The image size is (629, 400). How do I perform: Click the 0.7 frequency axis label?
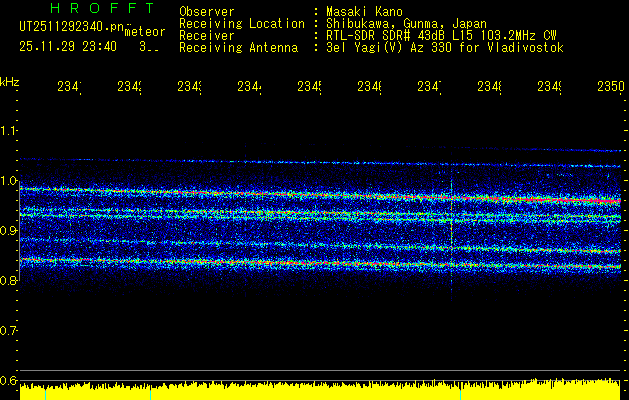coord(10,330)
